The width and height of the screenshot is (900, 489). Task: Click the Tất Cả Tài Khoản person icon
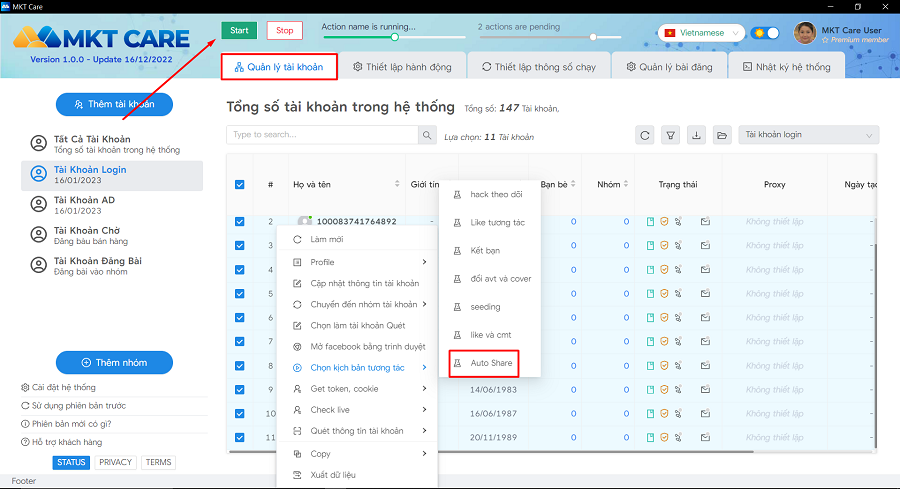coord(38,143)
